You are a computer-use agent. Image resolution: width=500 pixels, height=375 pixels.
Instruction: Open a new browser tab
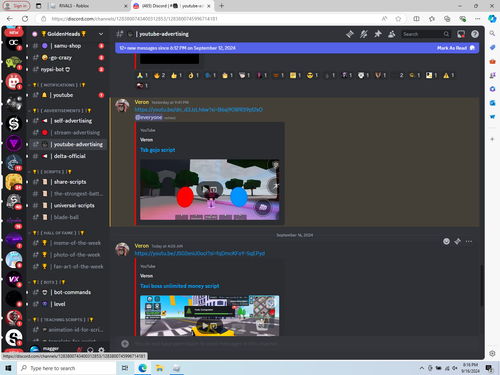coord(222,6)
